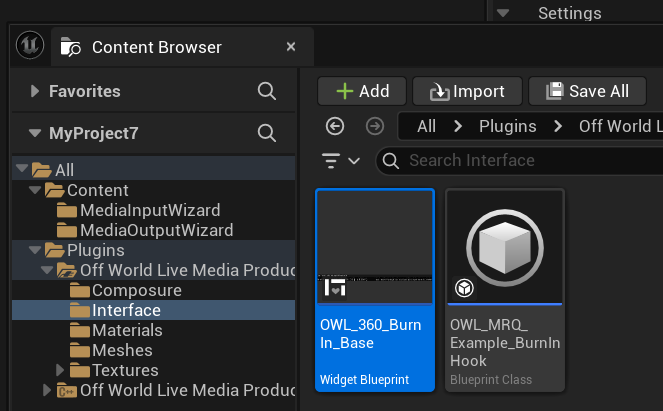Click the blueprint class type badge icon

click(x=464, y=288)
